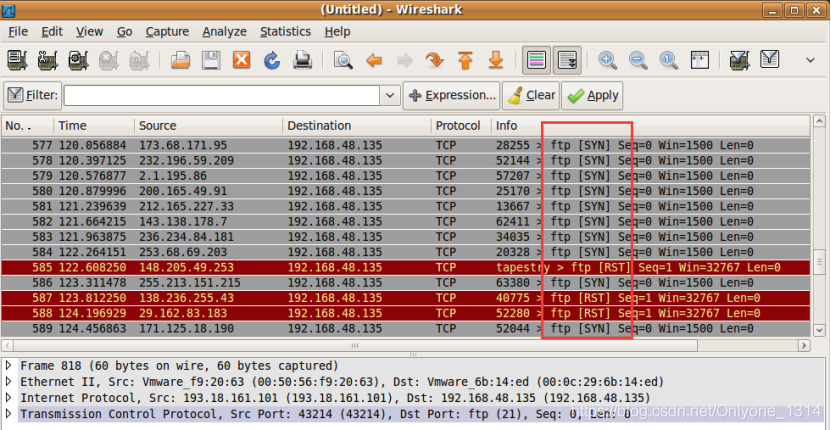Open the Capture menu
The width and height of the screenshot is (831, 430).
[167, 32]
